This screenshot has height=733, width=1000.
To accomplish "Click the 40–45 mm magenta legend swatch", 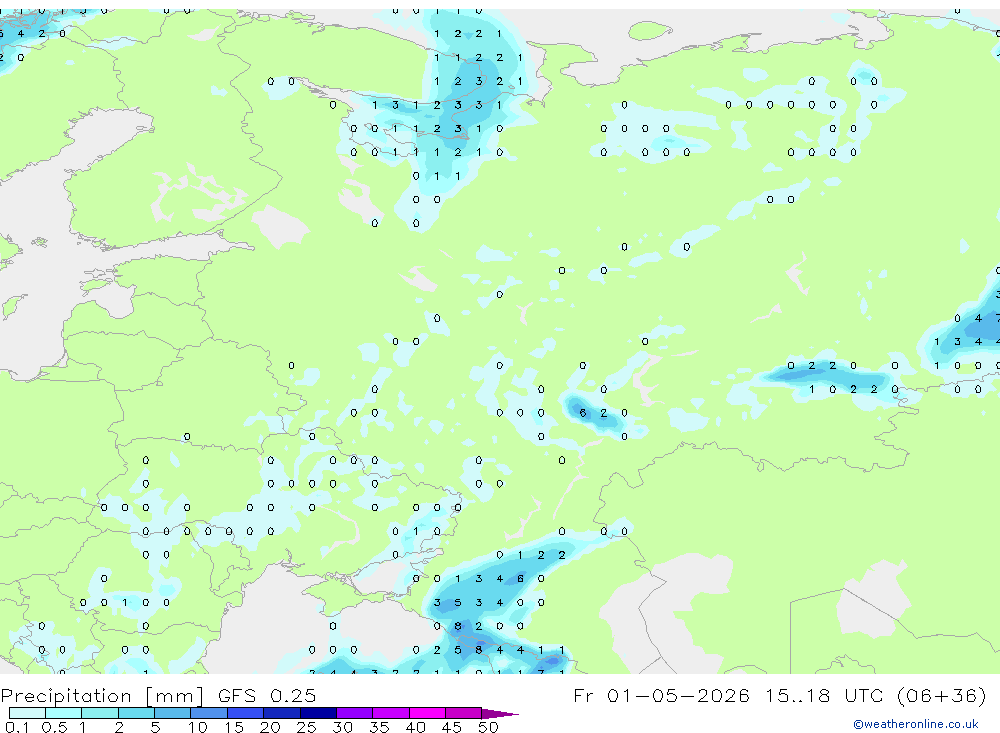I will coord(427,713).
